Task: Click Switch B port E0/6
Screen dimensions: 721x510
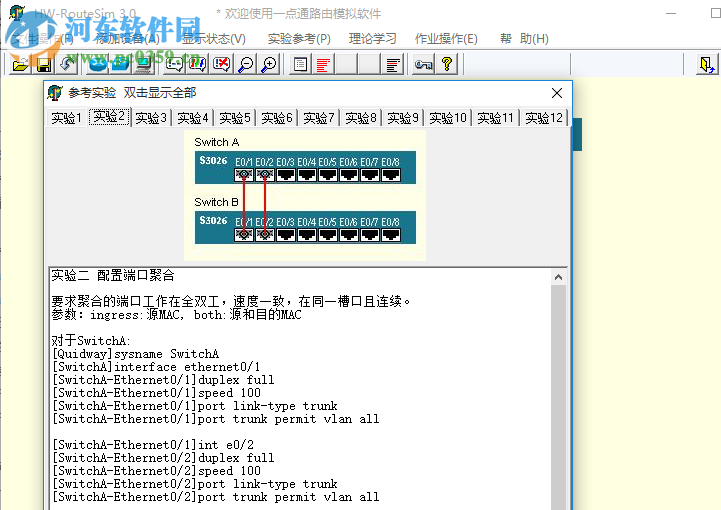Action: pos(349,235)
